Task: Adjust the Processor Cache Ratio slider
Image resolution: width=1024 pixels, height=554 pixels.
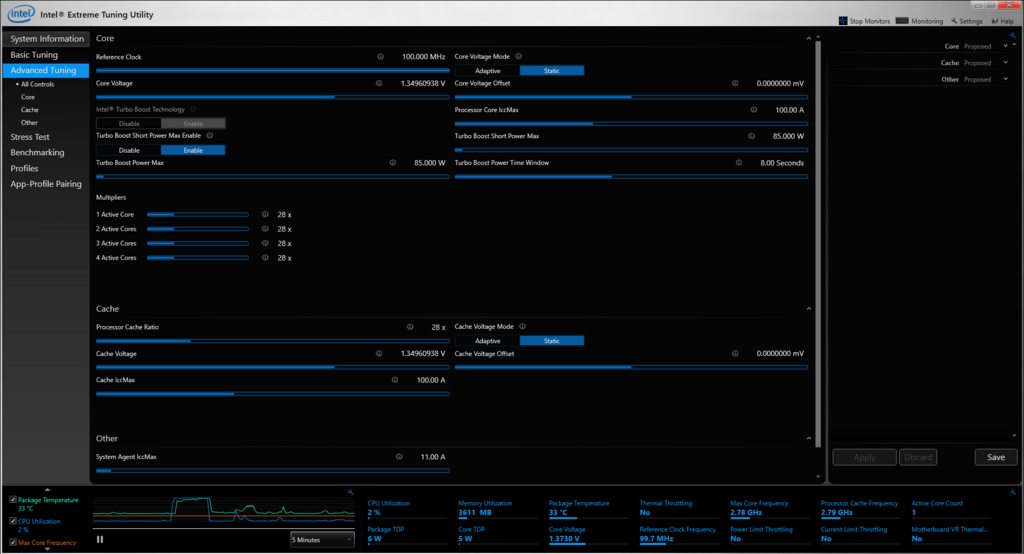Action: pyautogui.click(x=272, y=341)
